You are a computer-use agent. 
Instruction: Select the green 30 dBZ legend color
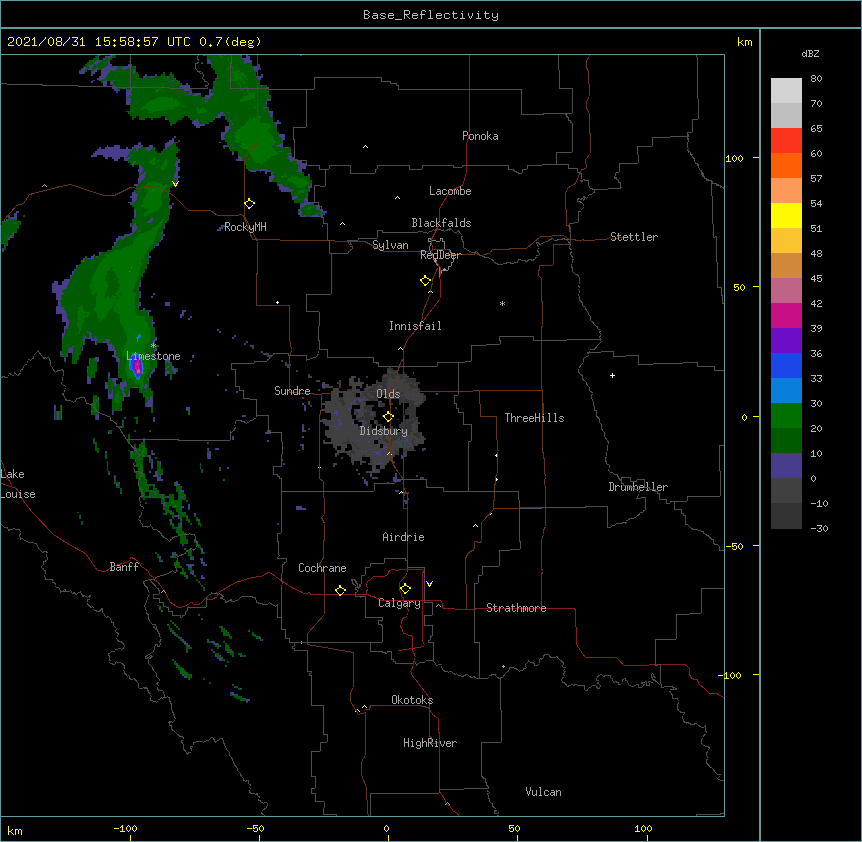786,416
